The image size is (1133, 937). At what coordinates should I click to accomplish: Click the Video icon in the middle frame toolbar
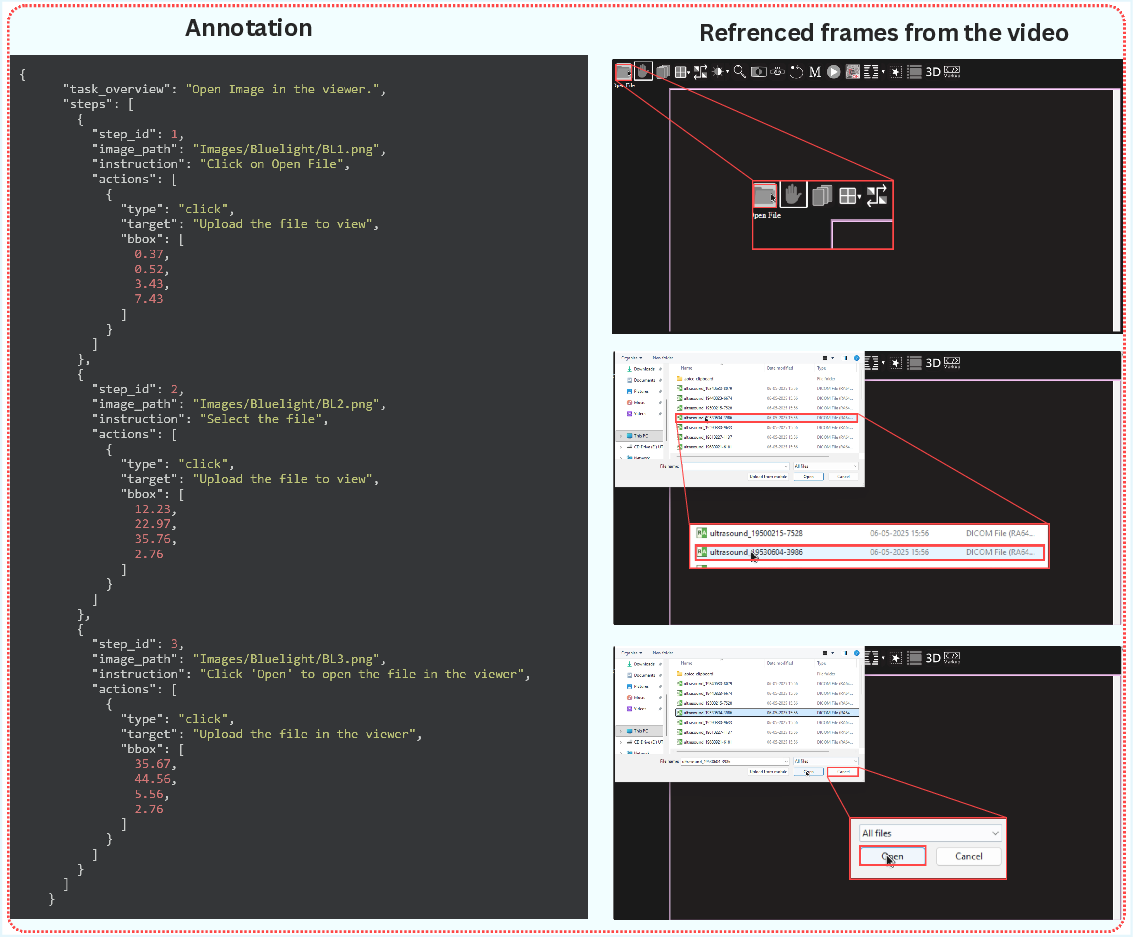(952, 363)
